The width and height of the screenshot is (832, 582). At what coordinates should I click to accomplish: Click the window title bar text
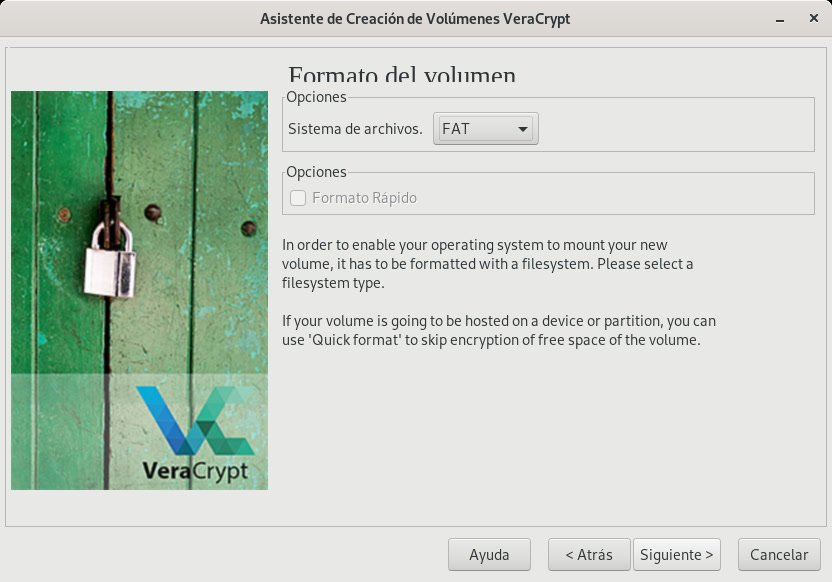(415, 19)
